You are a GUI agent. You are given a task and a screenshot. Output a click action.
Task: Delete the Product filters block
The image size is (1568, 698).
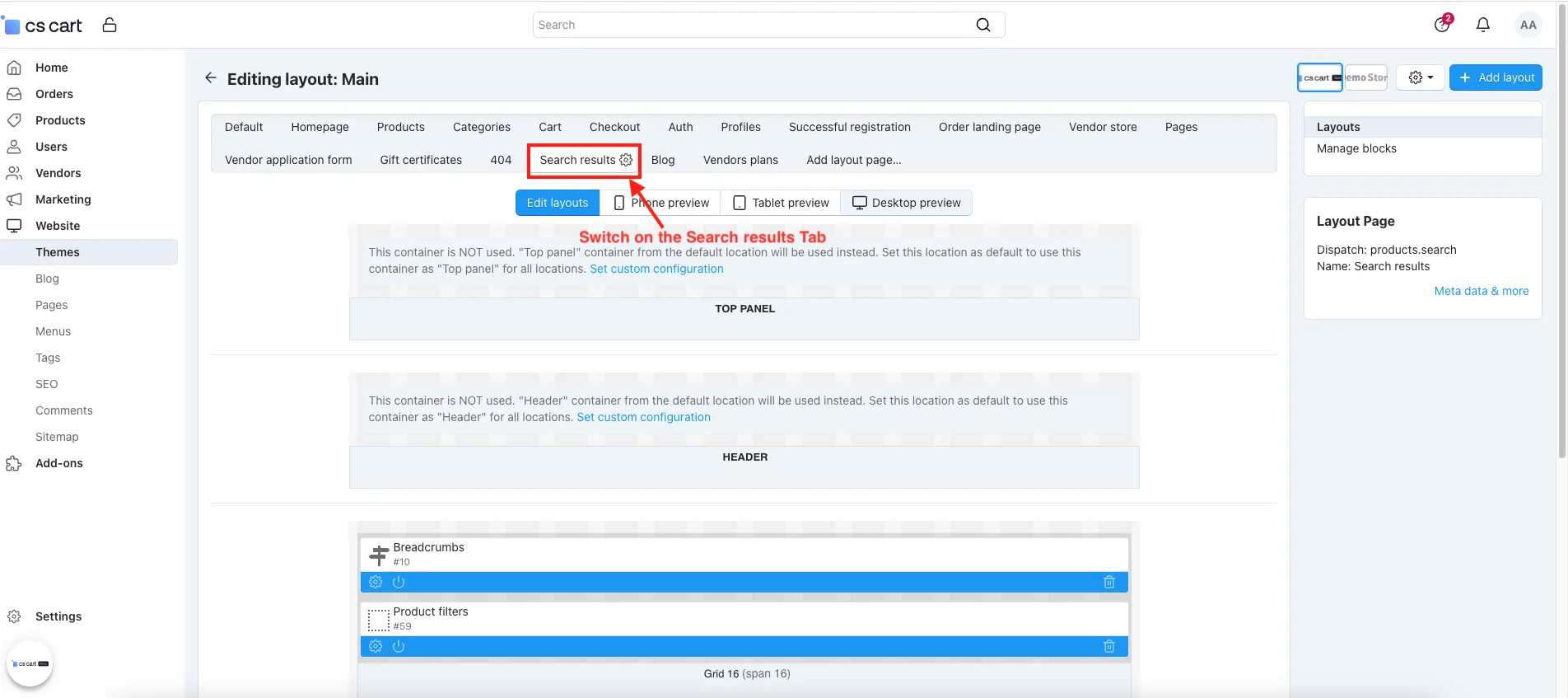pyautogui.click(x=1109, y=646)
